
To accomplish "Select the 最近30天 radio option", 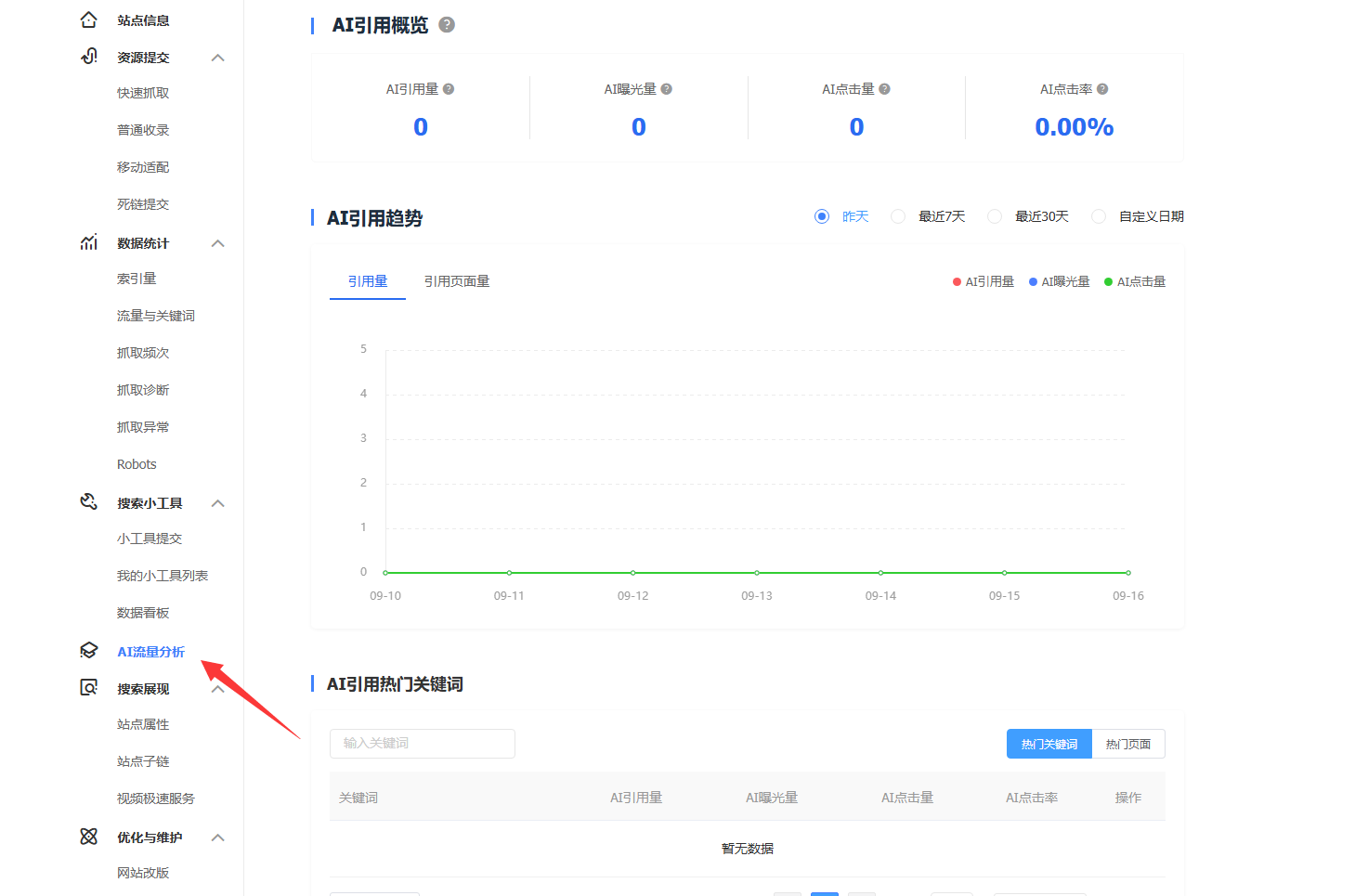I will point(995,216).
